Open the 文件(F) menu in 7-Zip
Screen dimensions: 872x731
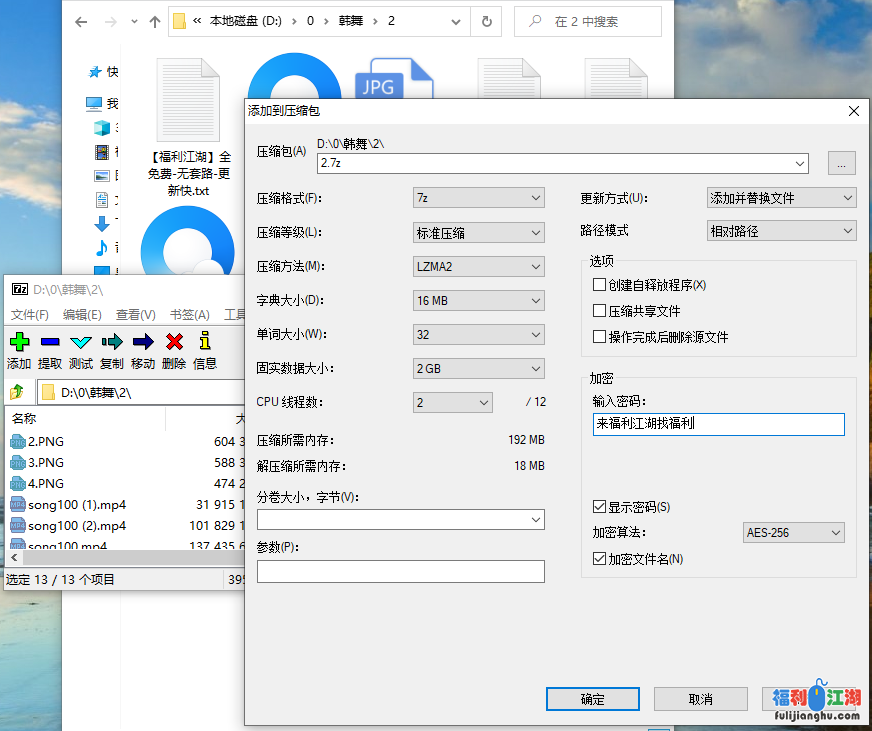(x=30, y=315)
